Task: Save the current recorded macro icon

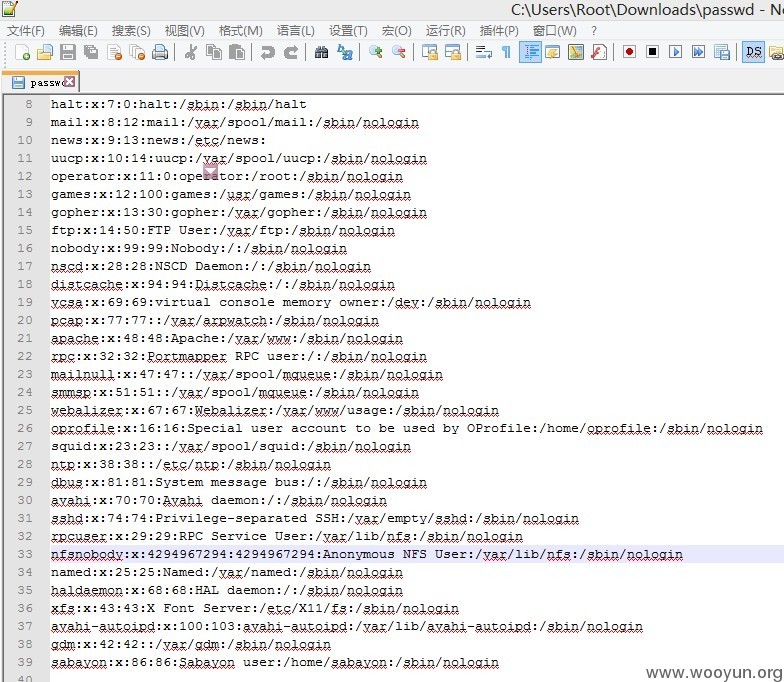Action: point(722,52)
